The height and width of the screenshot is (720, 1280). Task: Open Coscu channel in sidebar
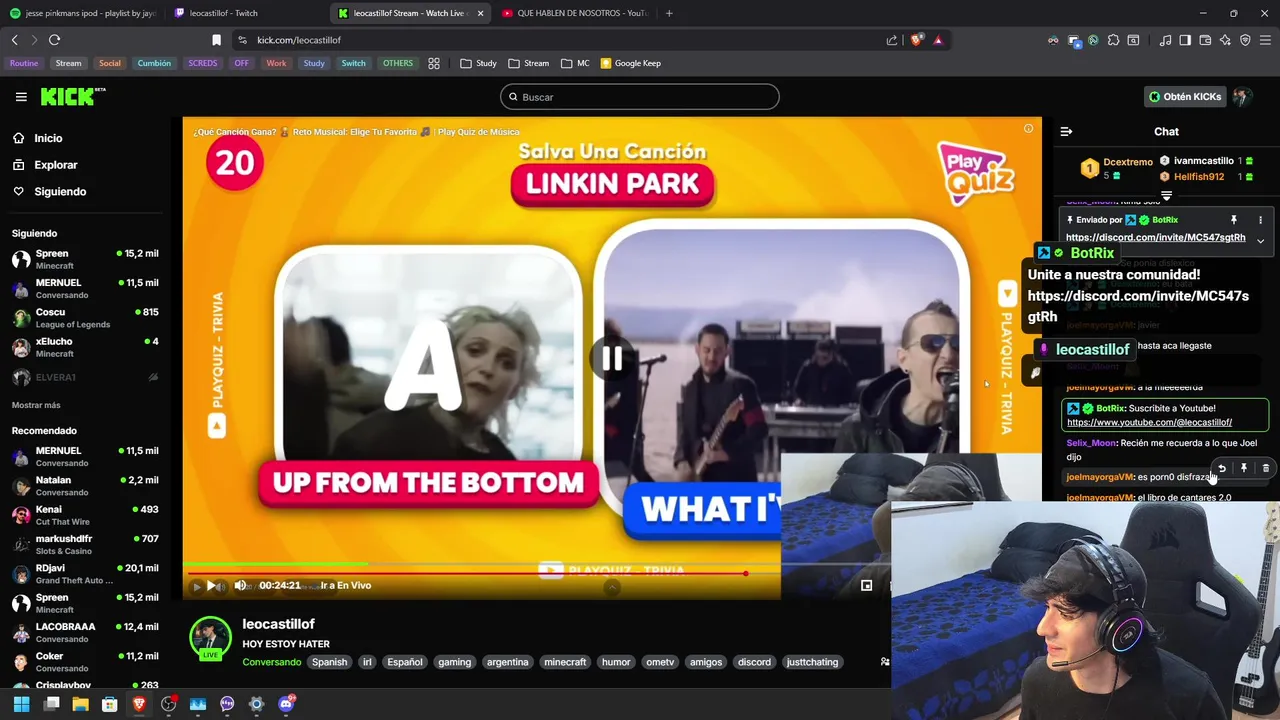click(85, 318)
